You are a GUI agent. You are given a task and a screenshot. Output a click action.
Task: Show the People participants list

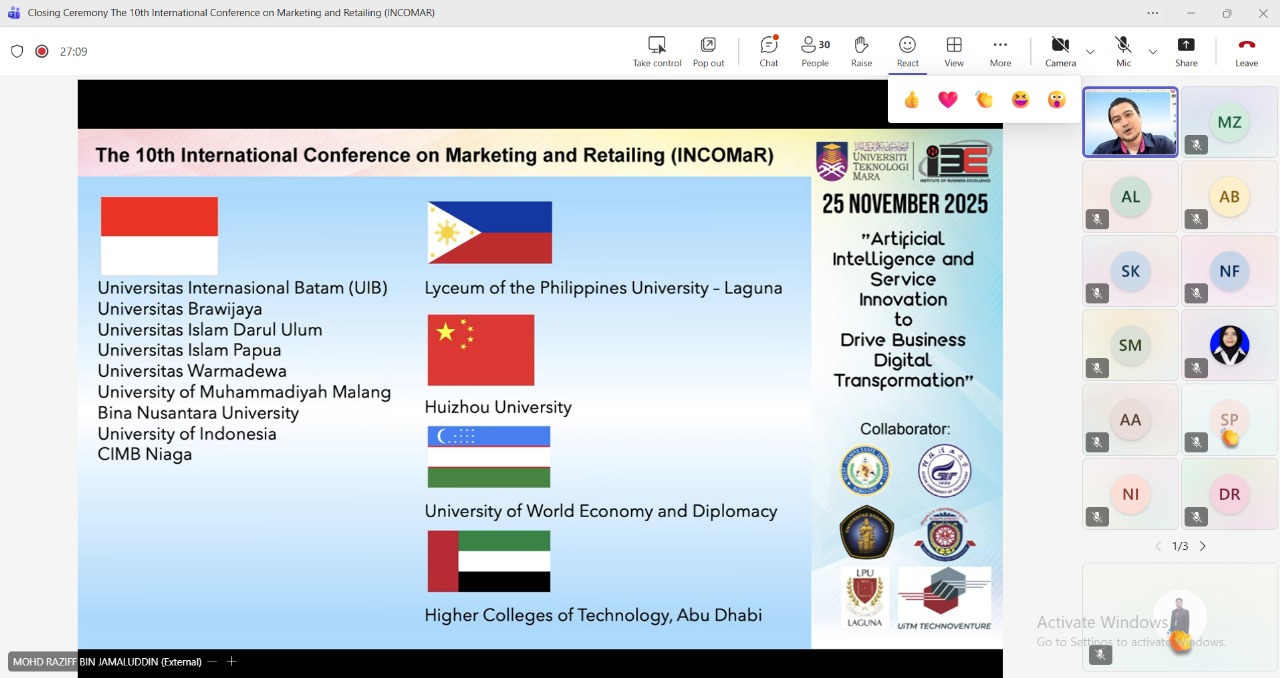tap(815, 51)
